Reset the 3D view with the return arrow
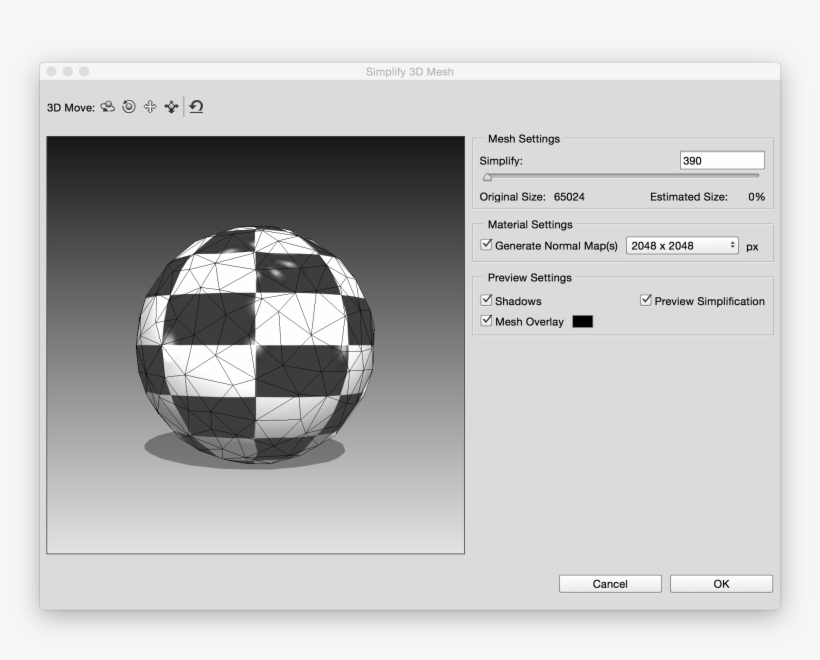 pyautogui.click(x=196, y=107)
